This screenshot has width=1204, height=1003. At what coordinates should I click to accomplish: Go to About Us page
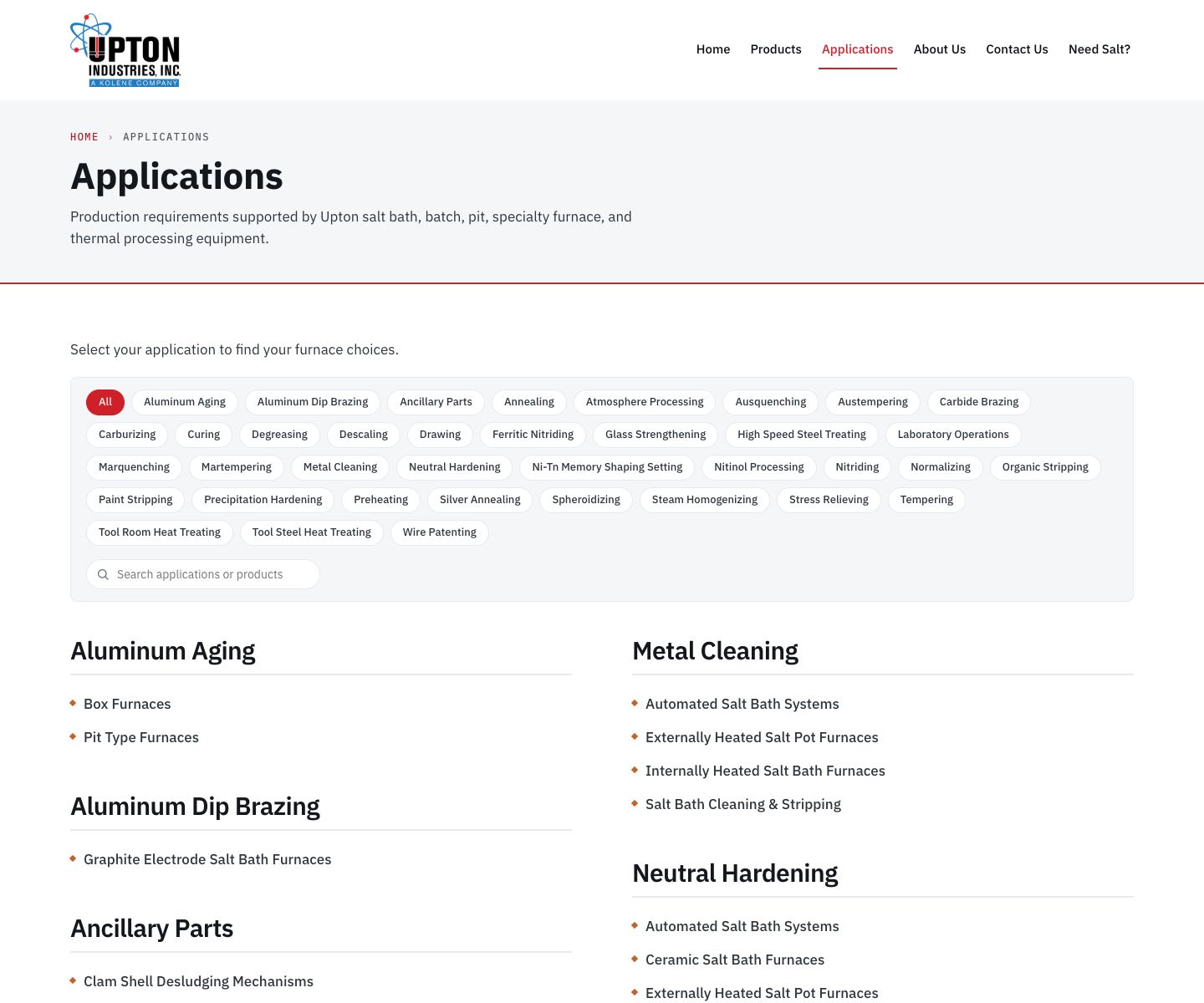coord(940,49)
